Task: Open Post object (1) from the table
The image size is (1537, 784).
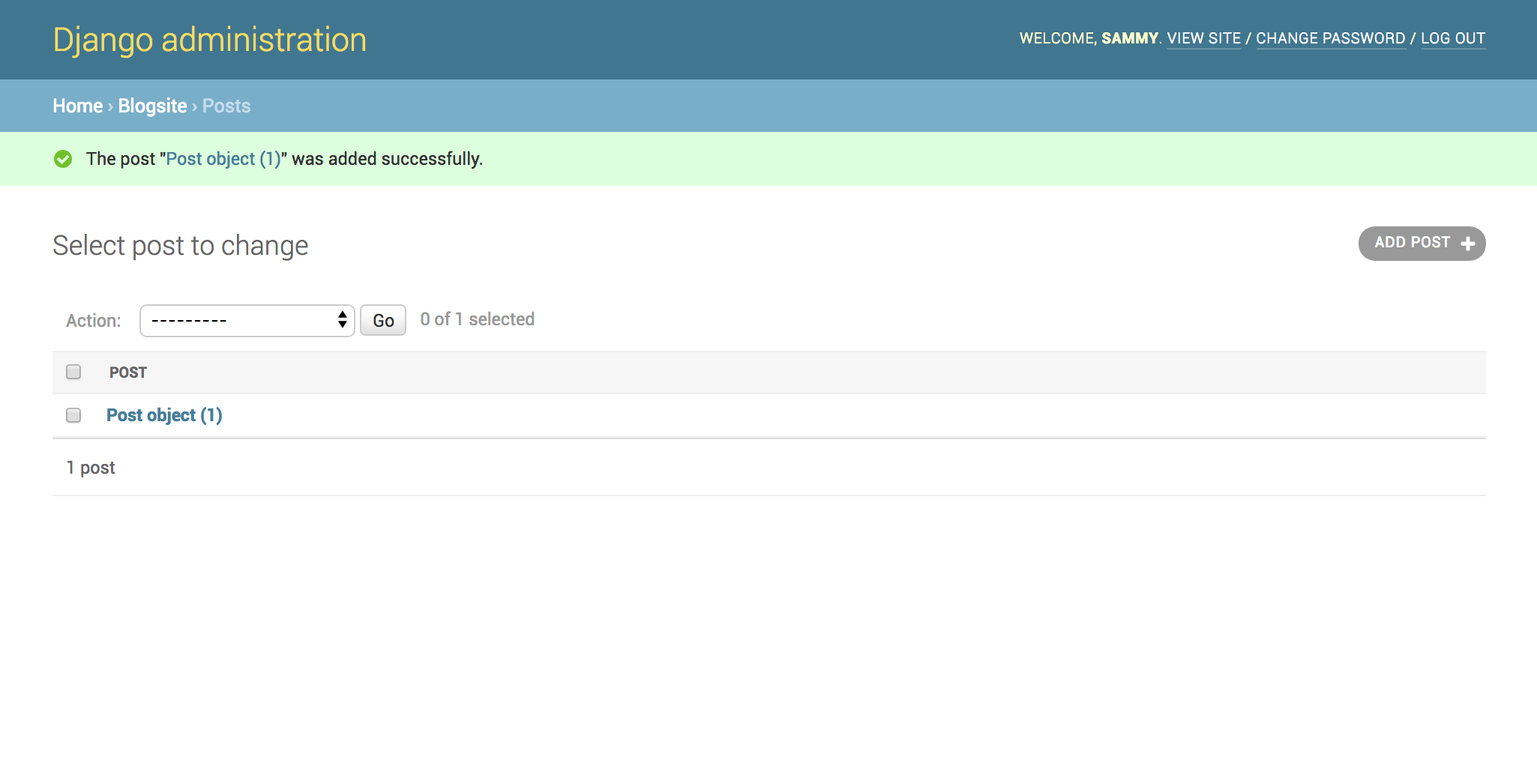Action: click(164, 415)
